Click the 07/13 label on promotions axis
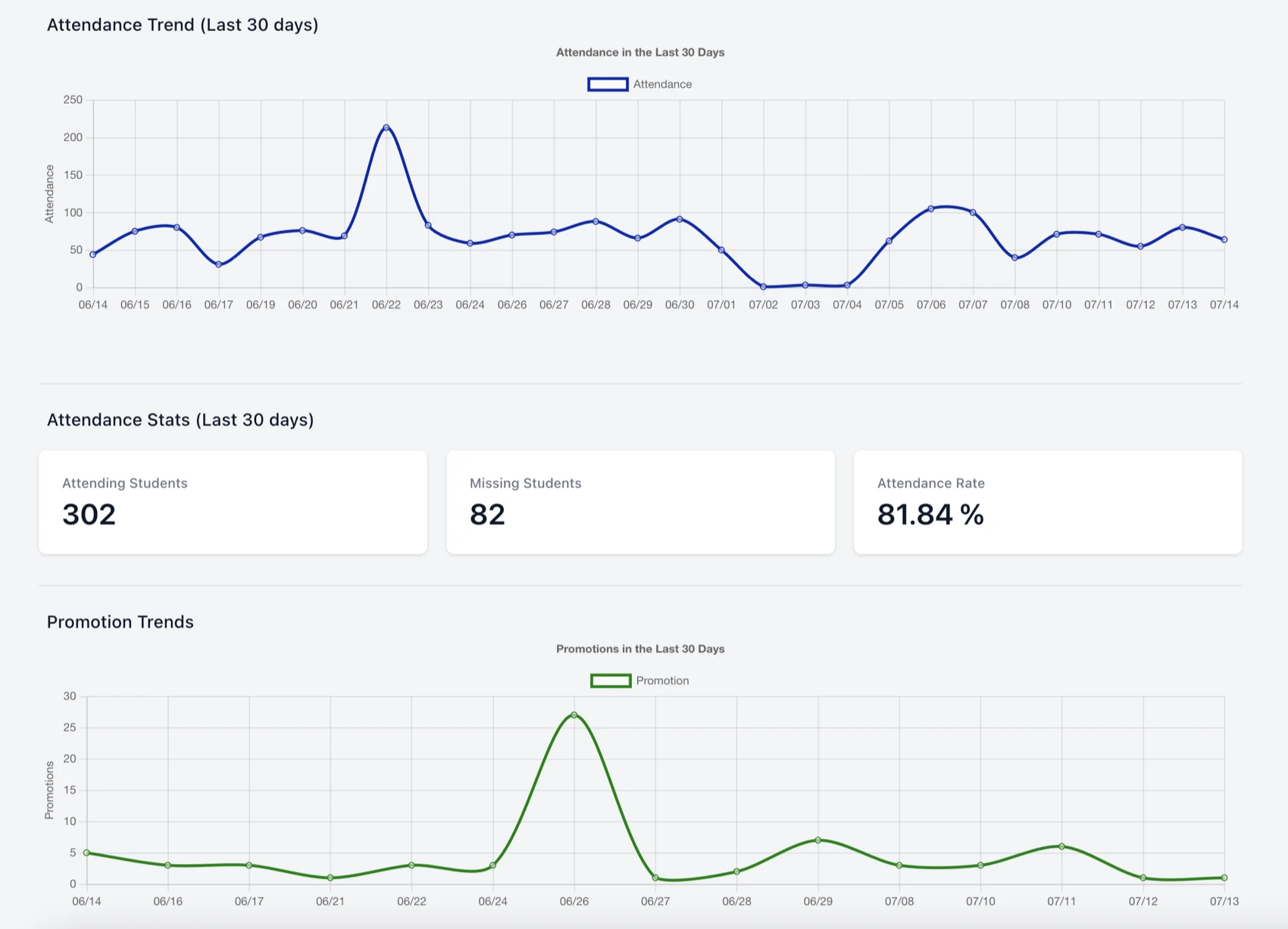Image resolution: width=1288 pixels, height=929 pixels. (1224, 902)
